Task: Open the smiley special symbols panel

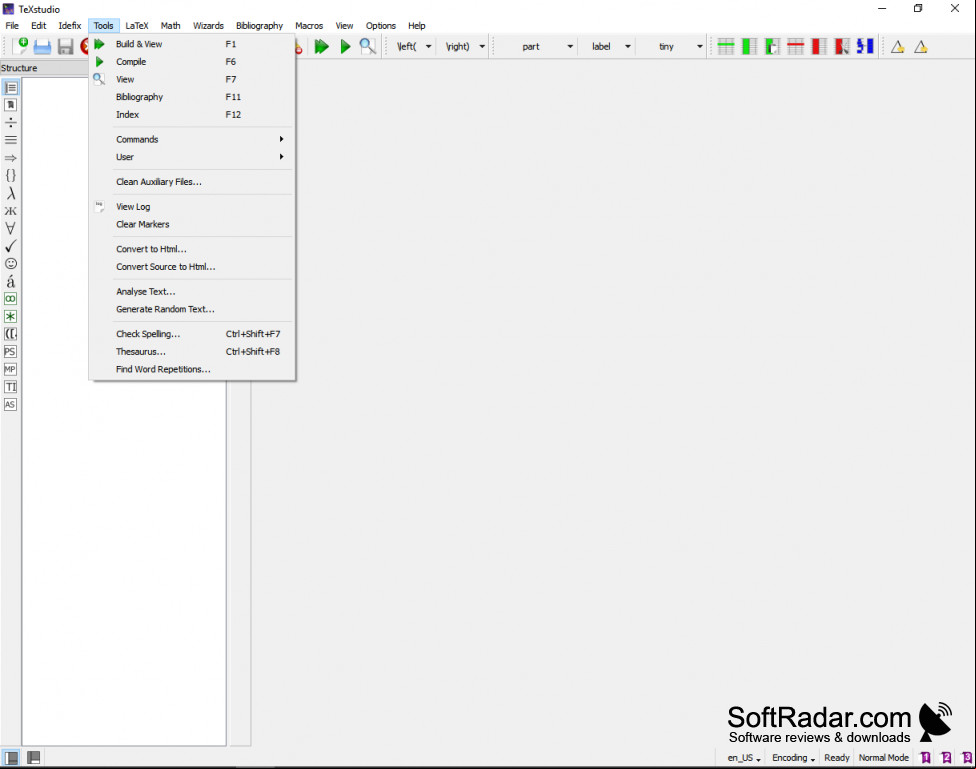Action: click(11, 263)
